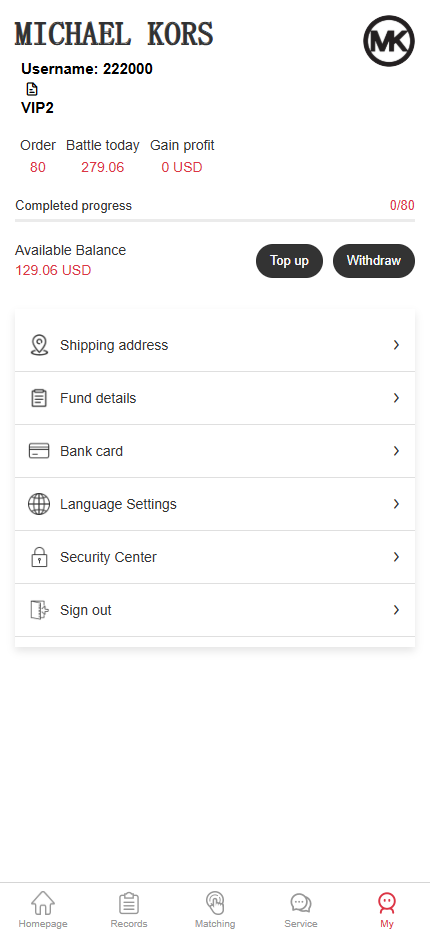Click the Bank card icon
This screenshot has height=932, width=430.
coord(39,451)
